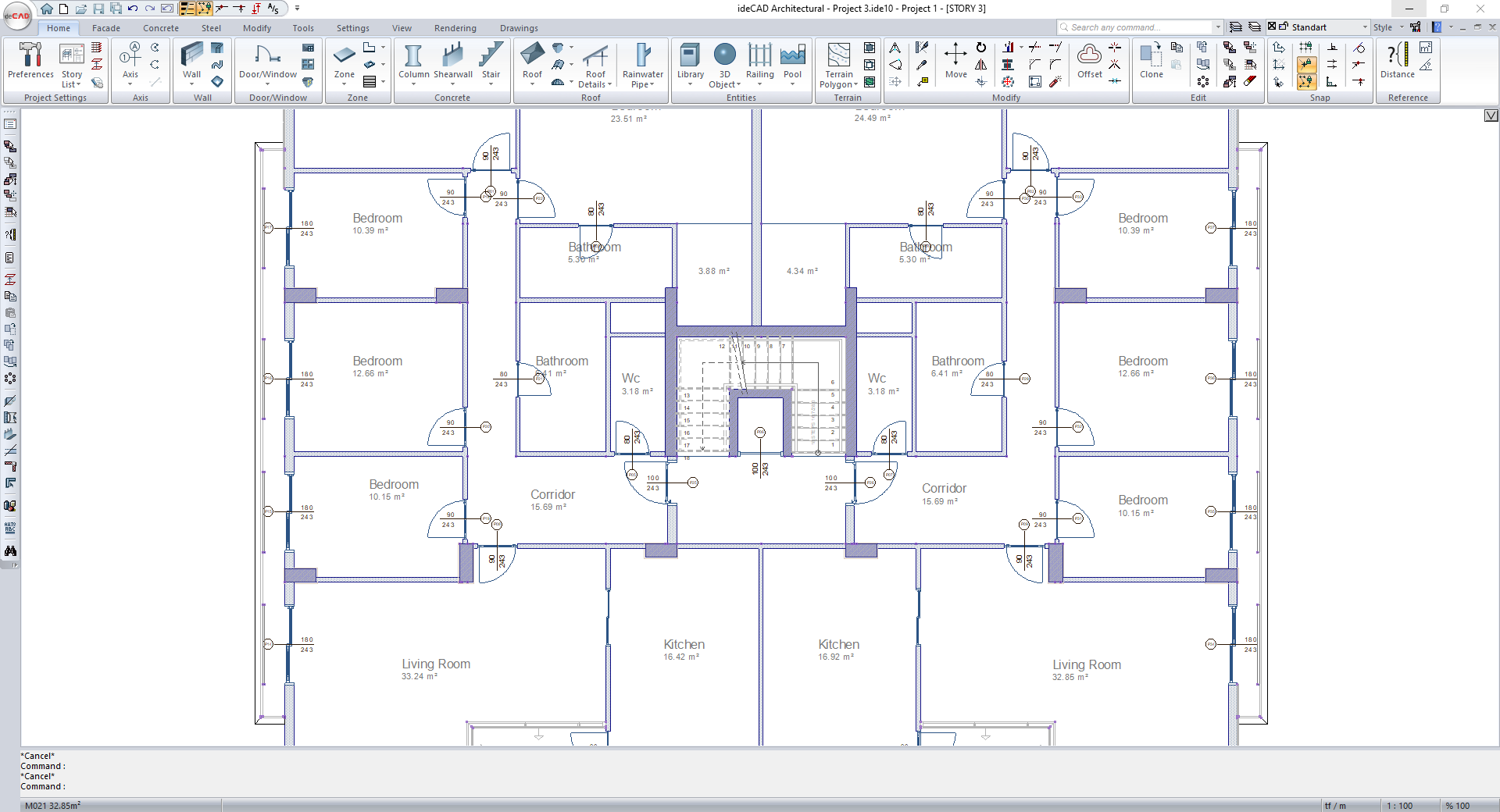Toggle the bottom highlighted snap option in Snap group
The image size is (1500, 812).
1306,81
